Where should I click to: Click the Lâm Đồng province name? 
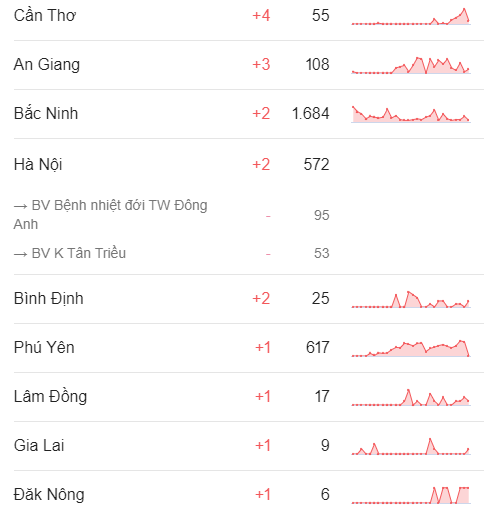[x=50, y=397]
